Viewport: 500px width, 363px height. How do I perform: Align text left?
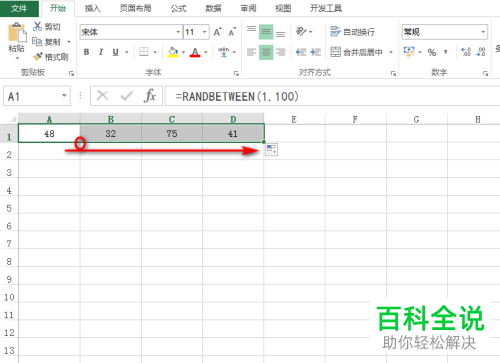coord(251,52)
